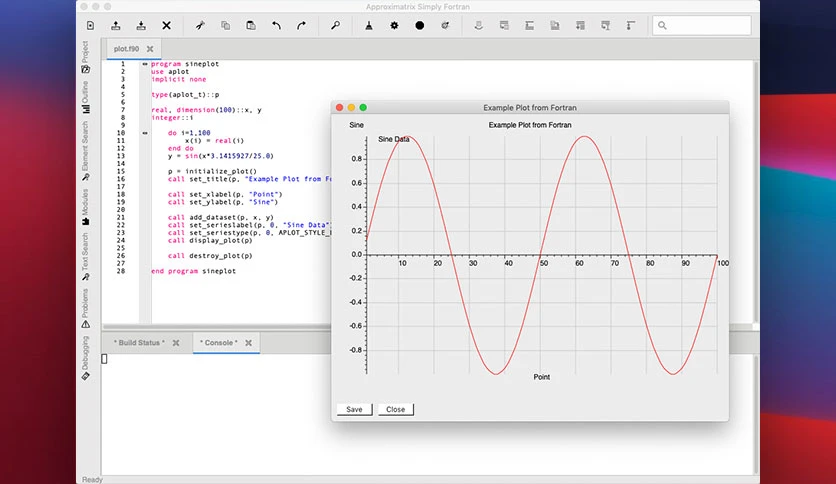Build the project with the gear icon
836x484 pixels.
tap(394, 26)
